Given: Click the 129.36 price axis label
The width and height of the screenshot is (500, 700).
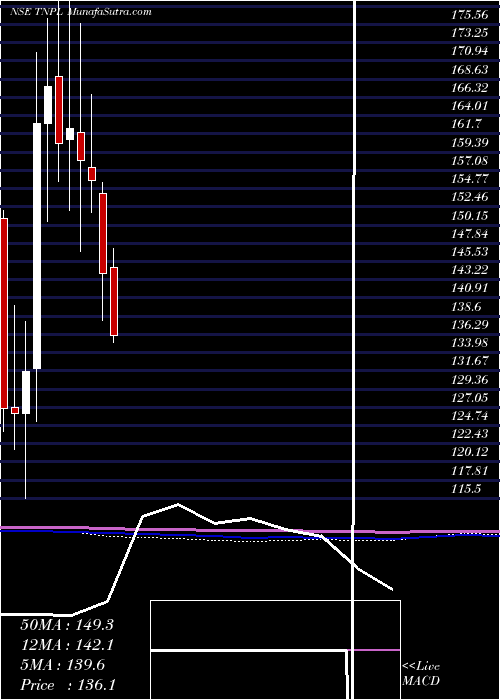Looking at the screenshot, I should (x=469, y=380).
